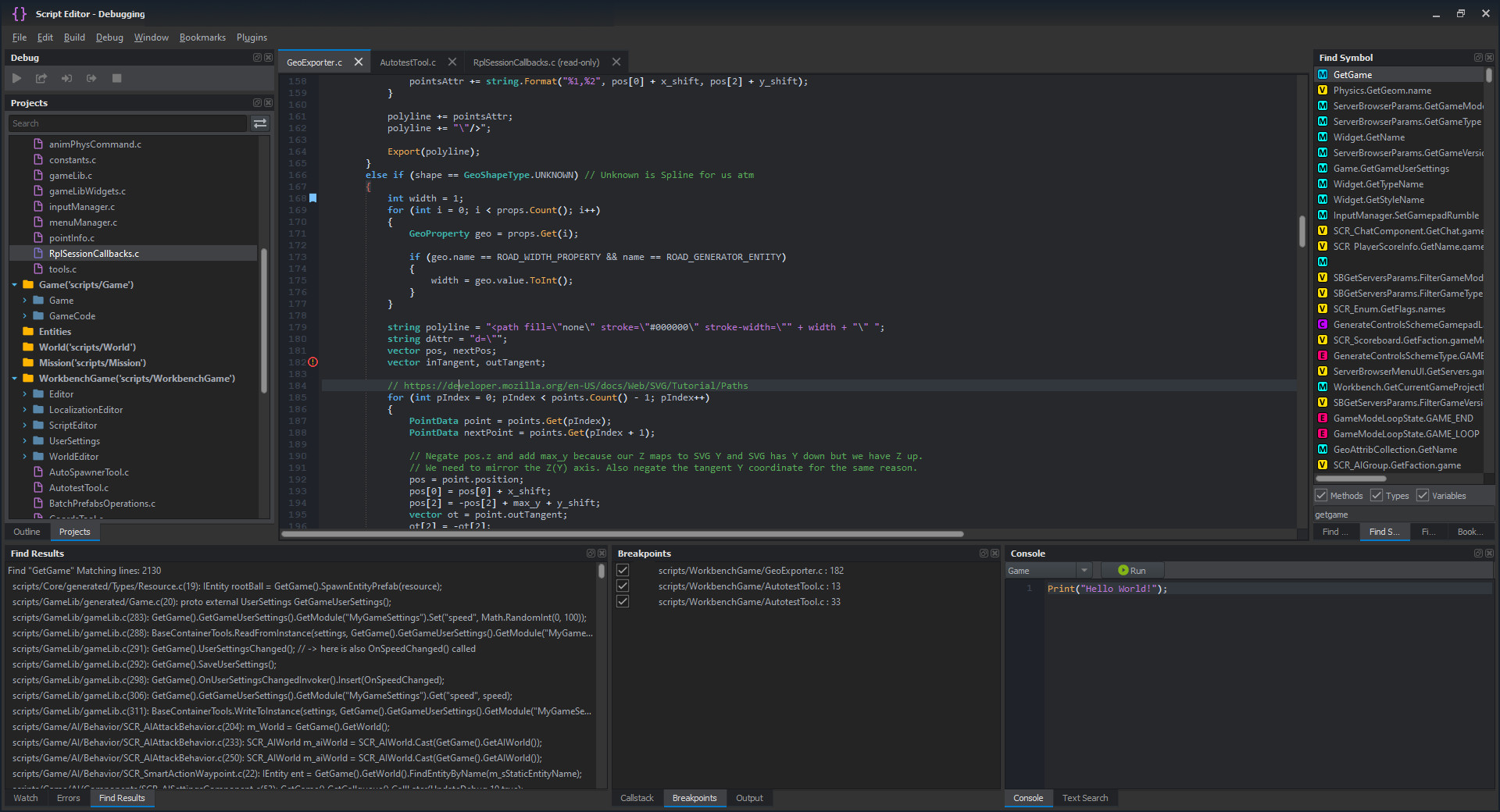Screen dimensions: 1500x812
Task: Uncheck the GeoExporter.c line 182 breakpoint
Action: [x=622, y=570]
